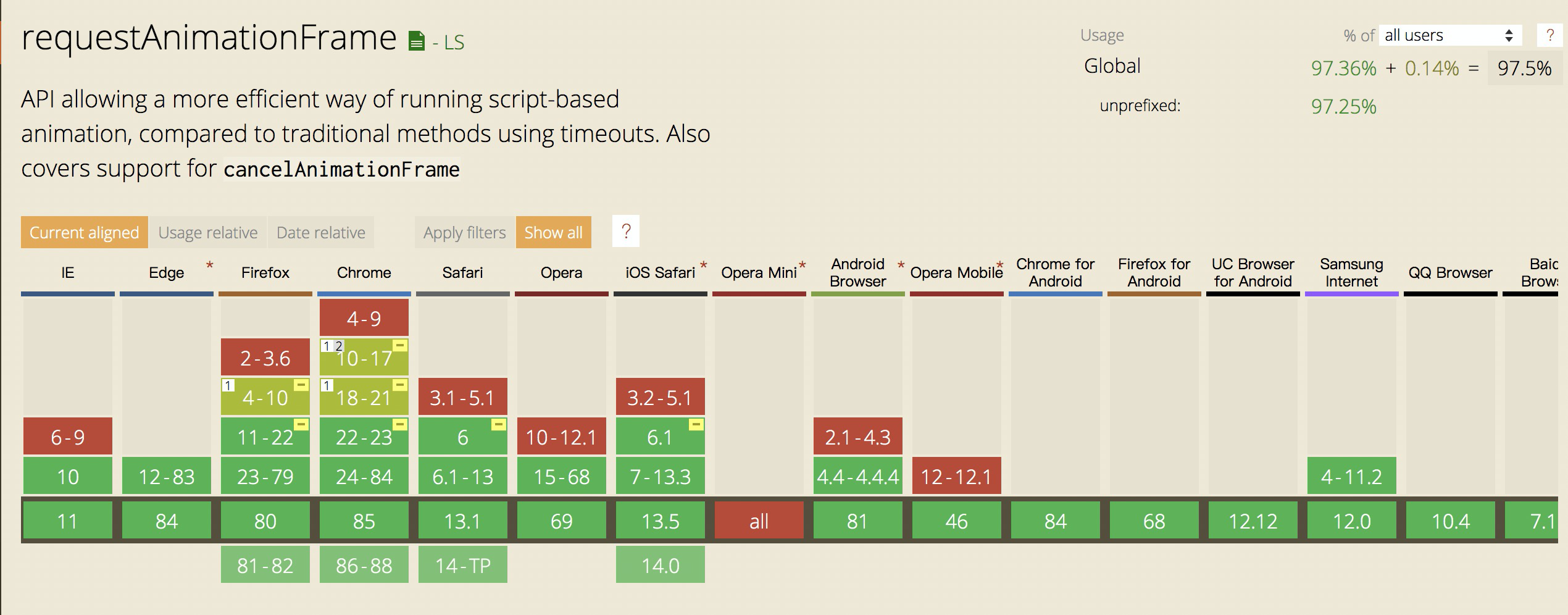Click the Chrome for Android column header
Image resolution: width=1568 pixels, height=615 pixels.
click(1056, 272)
